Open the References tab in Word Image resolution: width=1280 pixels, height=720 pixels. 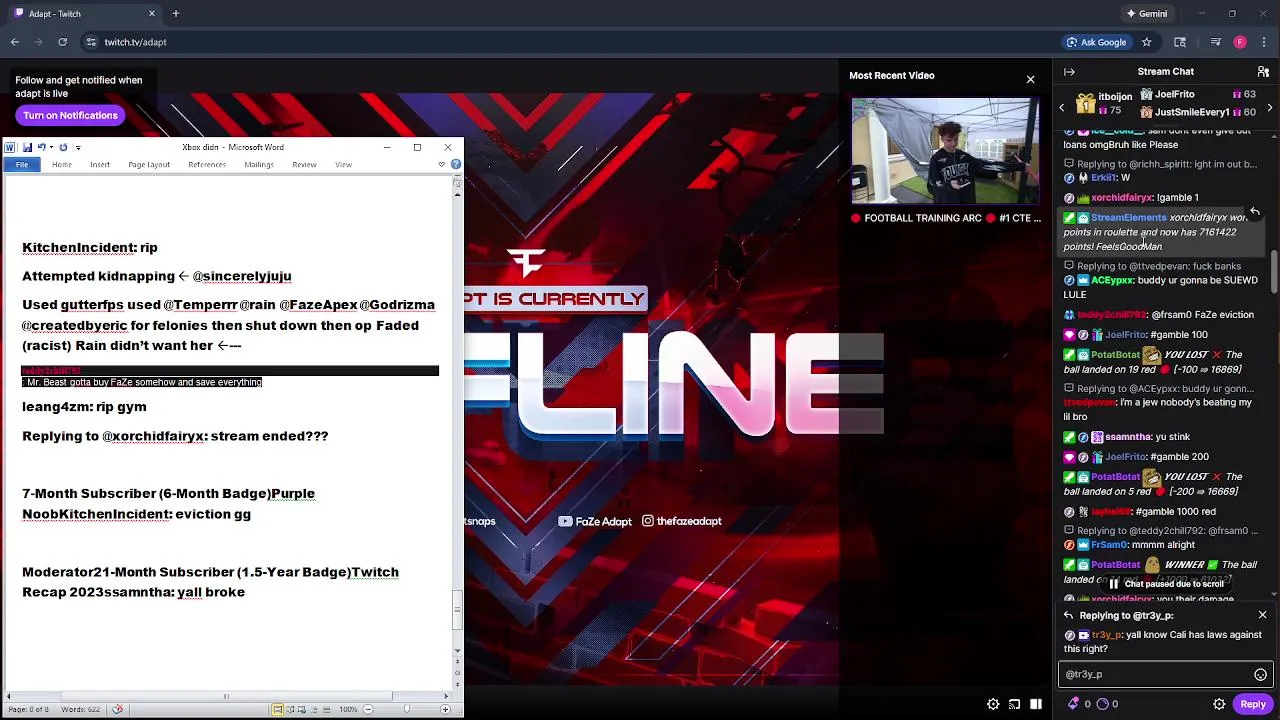click(x=207, y=165)
